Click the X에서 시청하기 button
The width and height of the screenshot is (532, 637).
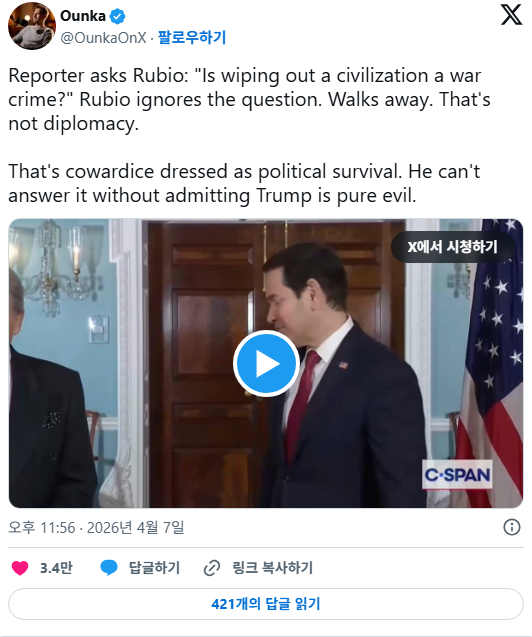pyautogui.click(x=453, y=247)
